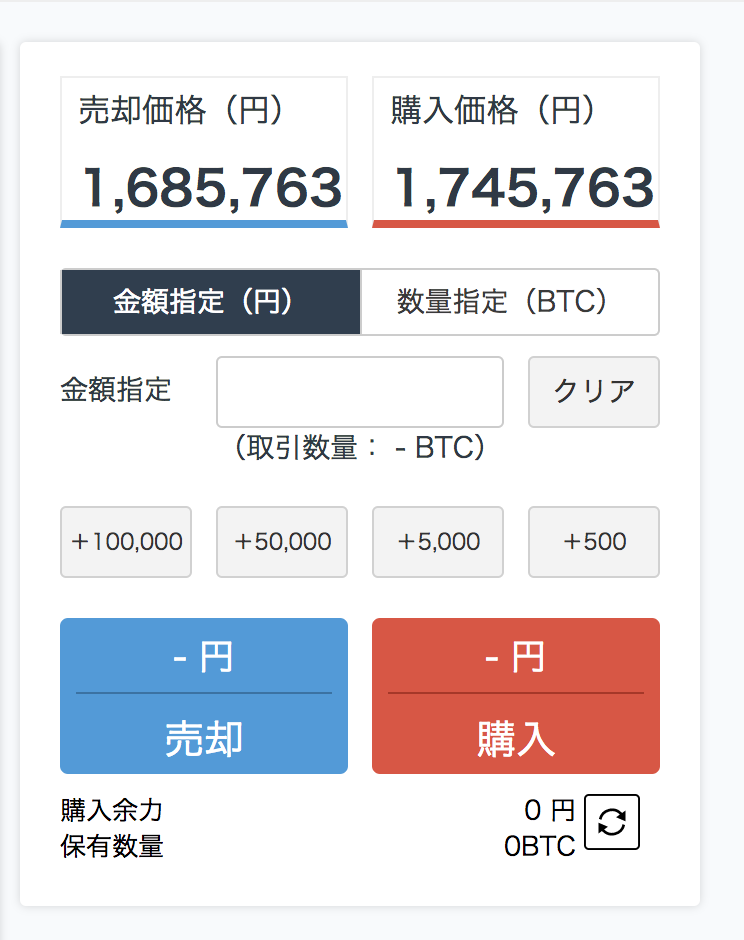Add +500 yen to amount
744x940 pixels.
pos(594,542)
